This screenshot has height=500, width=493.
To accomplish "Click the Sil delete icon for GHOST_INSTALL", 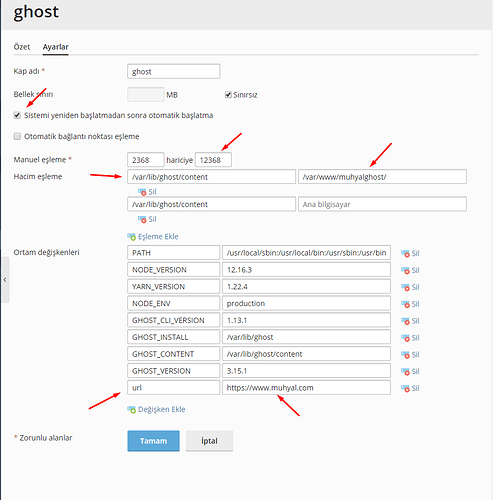I will pyautogui.click(x=405, y=338).
